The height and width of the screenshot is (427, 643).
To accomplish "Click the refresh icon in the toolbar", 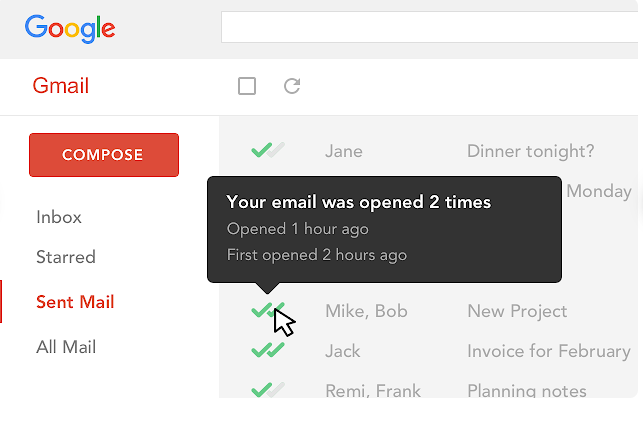I will (x=292, y=87).
